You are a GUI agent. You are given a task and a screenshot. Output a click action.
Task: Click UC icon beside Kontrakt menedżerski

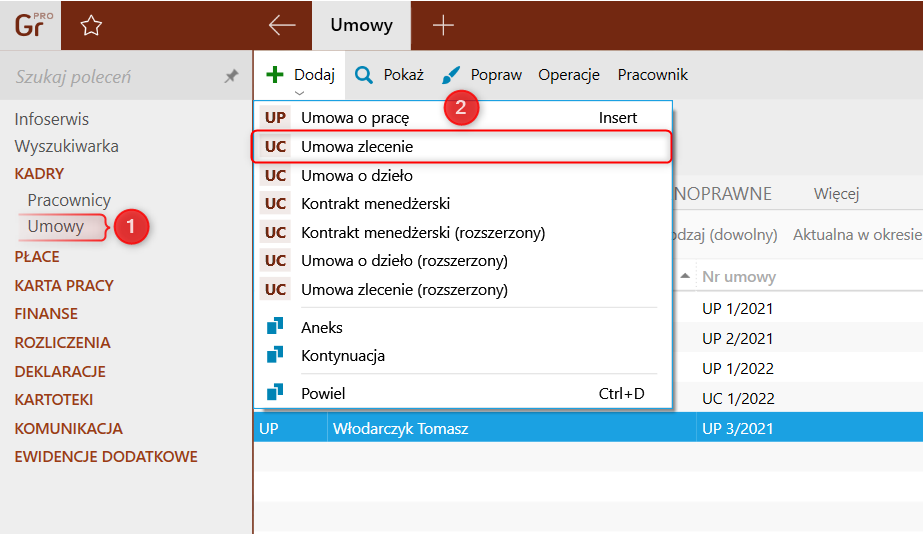pyautogui.click(x=275, y=204)
